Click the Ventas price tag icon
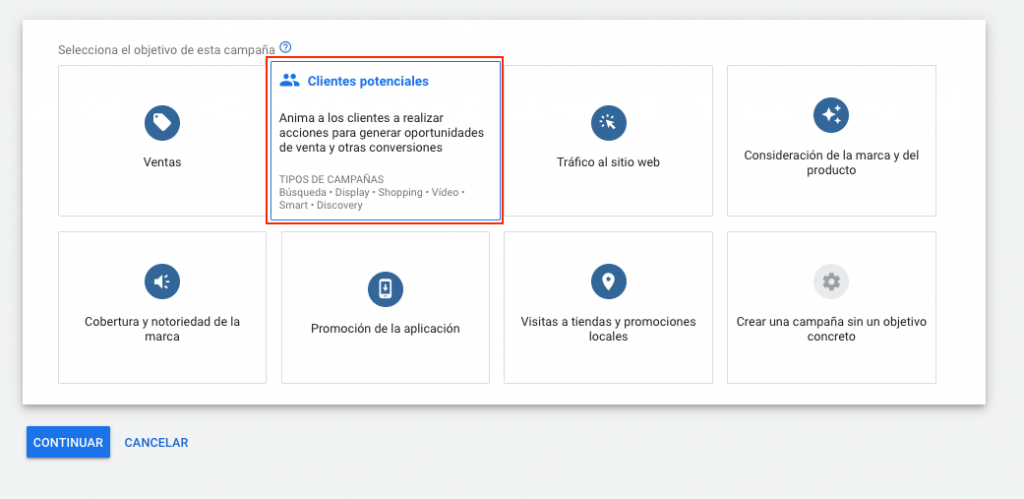 point(162,123)
